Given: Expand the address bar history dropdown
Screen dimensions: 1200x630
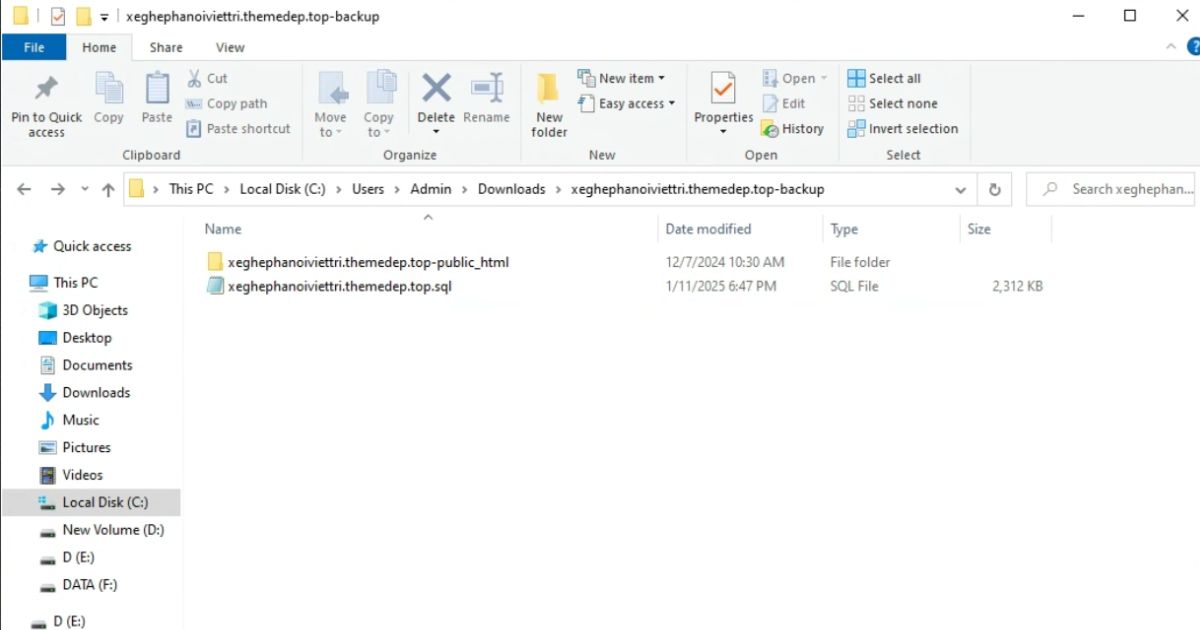Looking at the screenshot, I should pyautogui.click(x=960, y=189).
